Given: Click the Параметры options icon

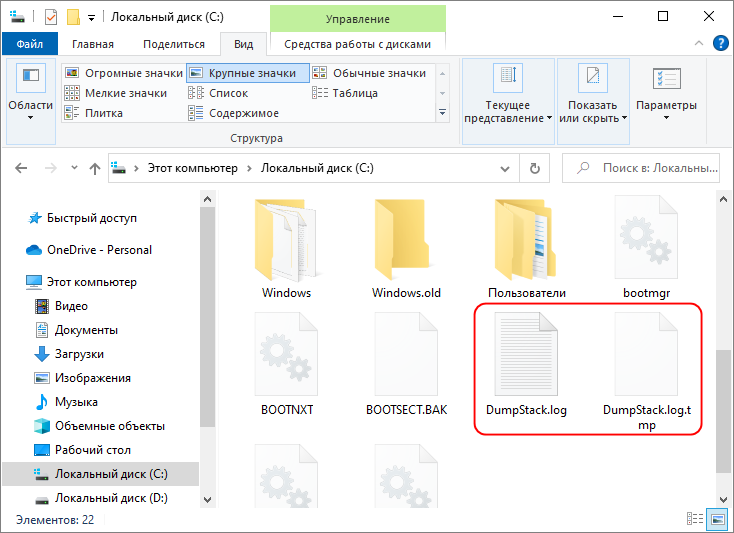Looking at the screenshot, I should pyautogui.click(x=666, y=78).
